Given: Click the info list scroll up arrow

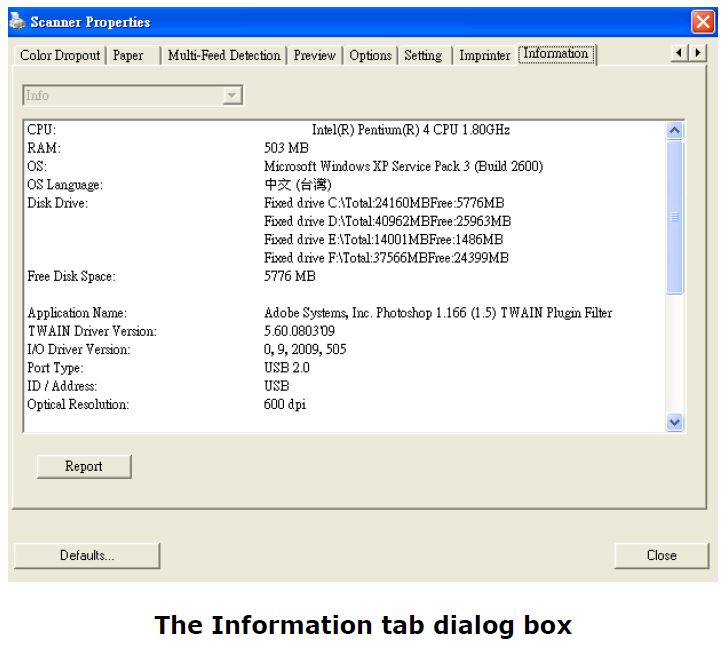Looking at the screenshot, I should (x=674, y=131).
